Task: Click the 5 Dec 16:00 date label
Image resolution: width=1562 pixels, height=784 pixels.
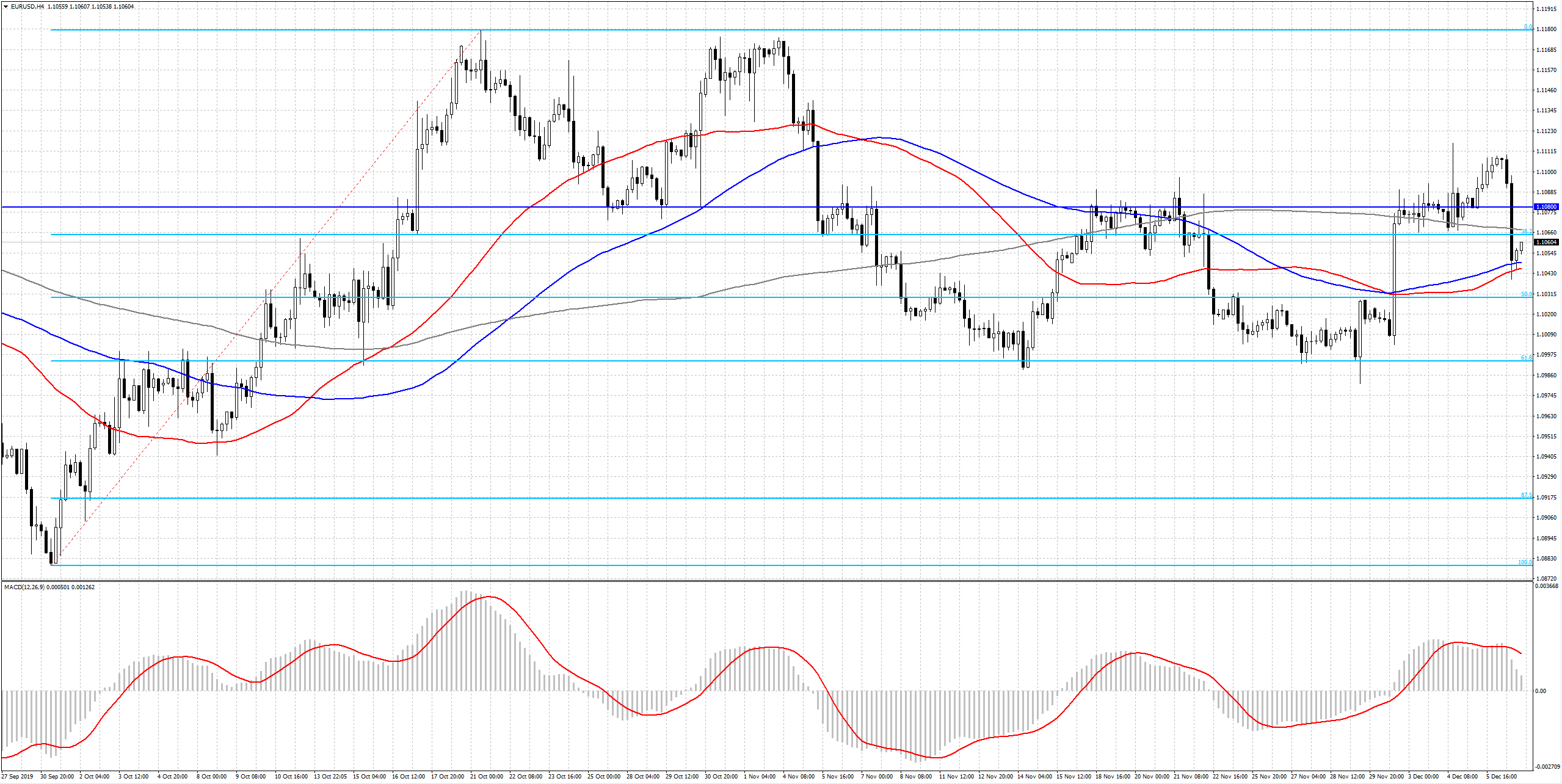Action: 1502,777
